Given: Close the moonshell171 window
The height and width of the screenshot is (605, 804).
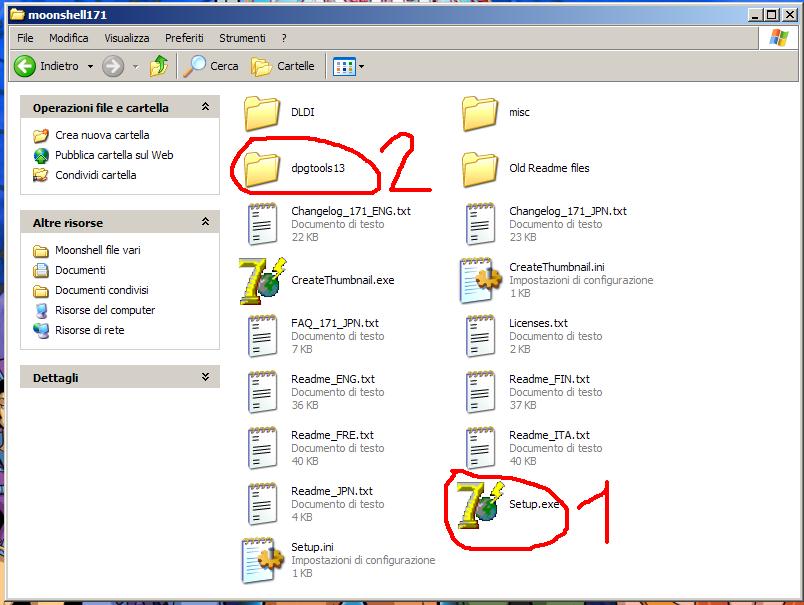Looking at the screenshot, I should tap(790, 15).
